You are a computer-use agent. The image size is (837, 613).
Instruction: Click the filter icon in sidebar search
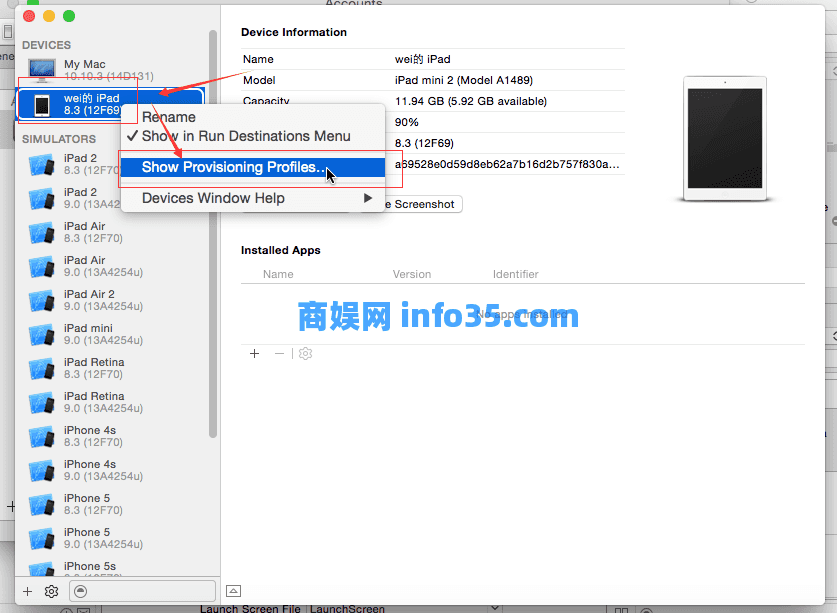point(81,591)
